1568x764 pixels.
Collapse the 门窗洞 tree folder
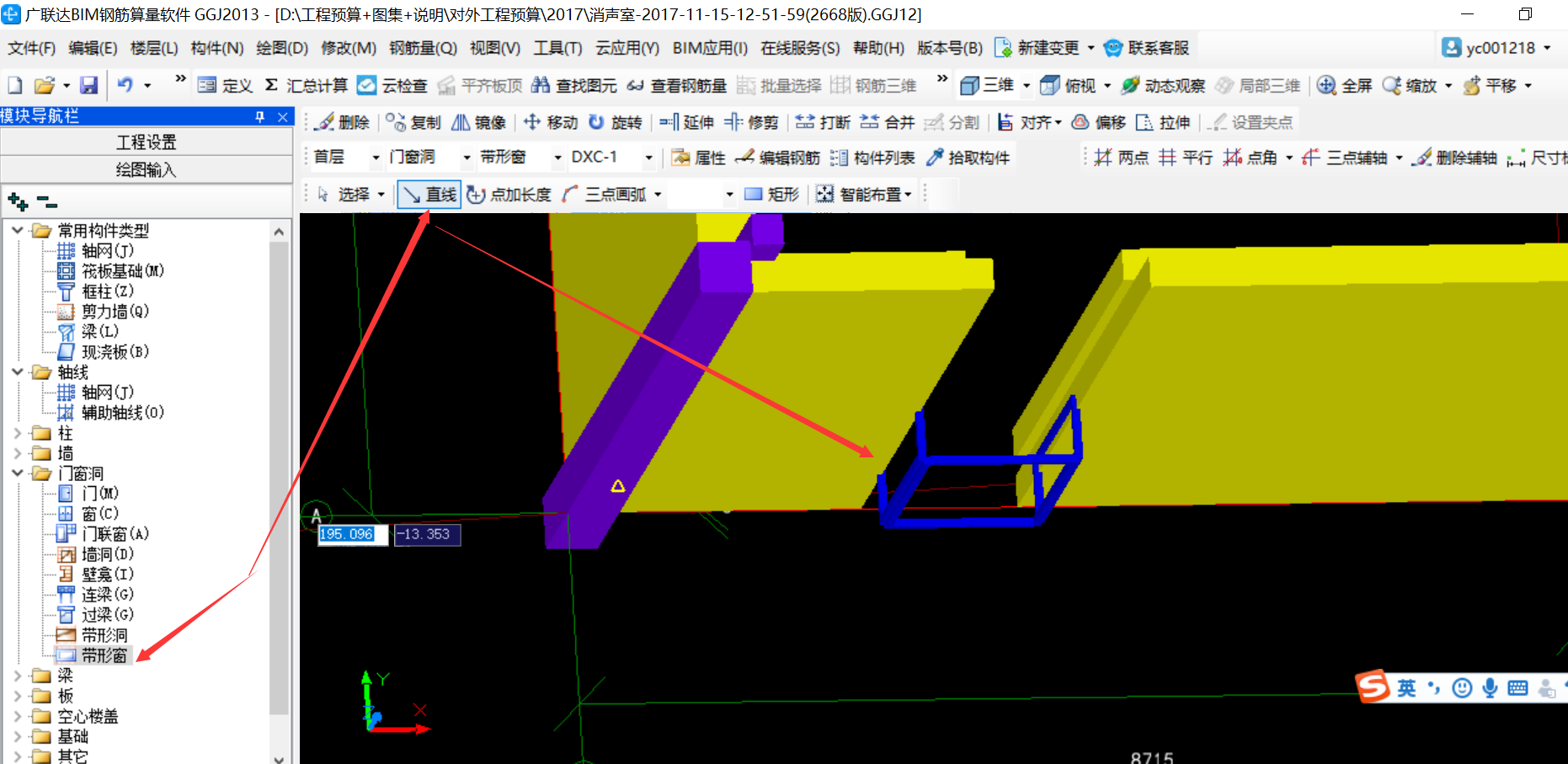18,473
